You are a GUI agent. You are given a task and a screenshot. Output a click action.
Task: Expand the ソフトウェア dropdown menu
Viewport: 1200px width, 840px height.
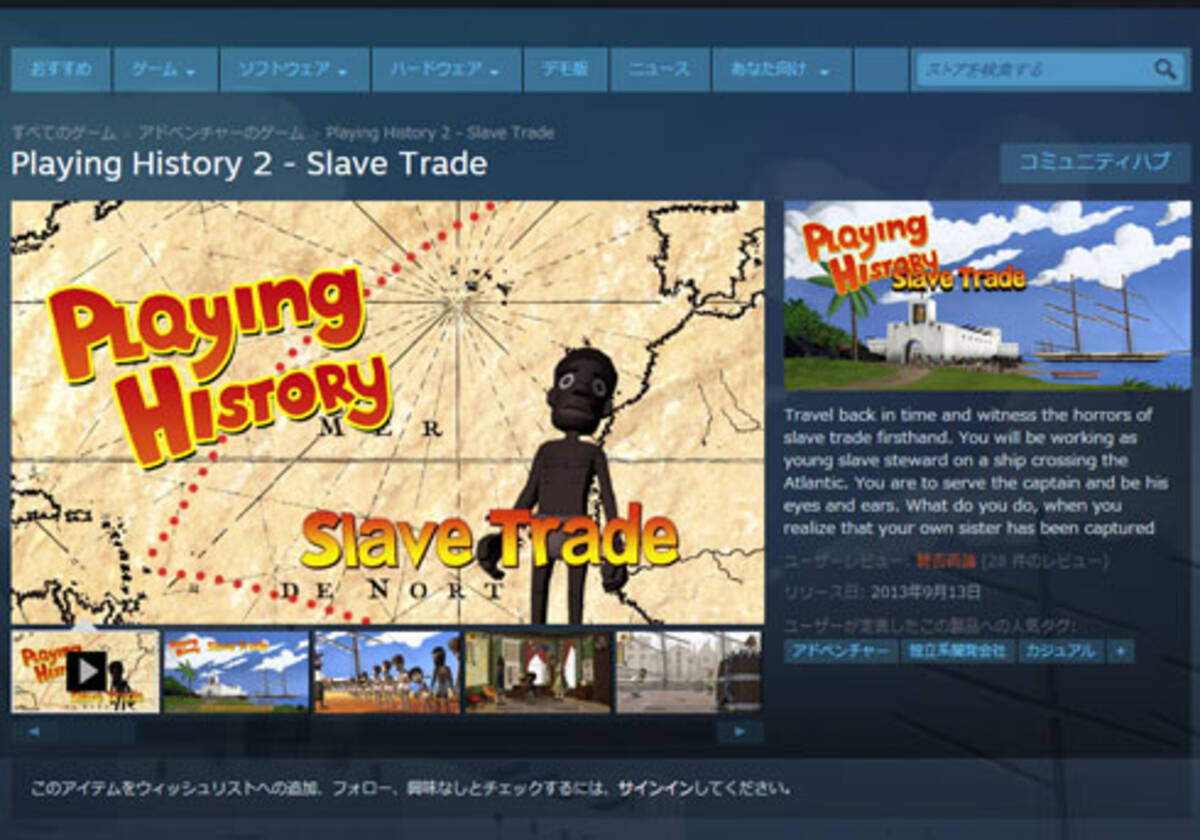point(294,70)
